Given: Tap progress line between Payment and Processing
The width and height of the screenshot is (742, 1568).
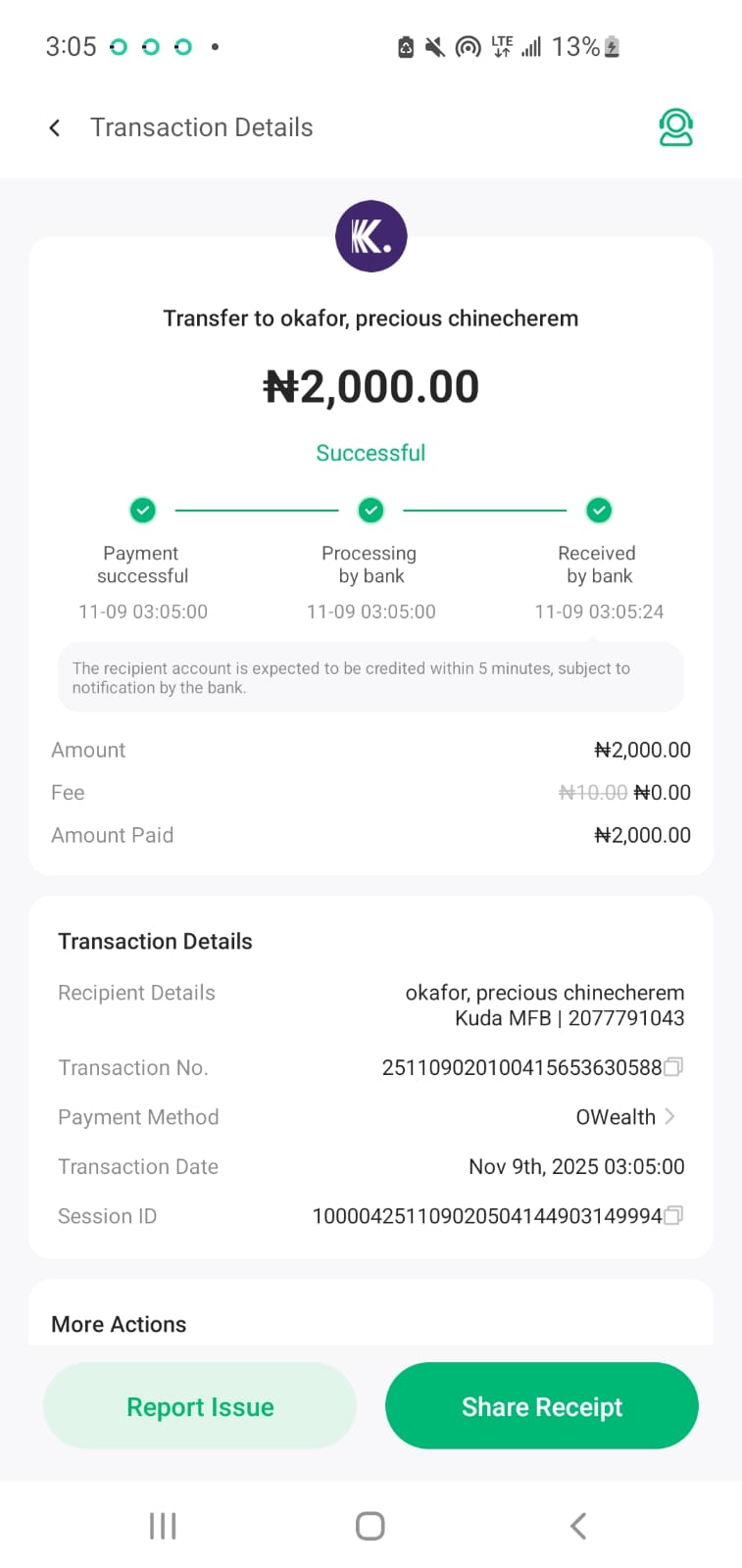Looking at the screenshot, I should [257, 511].
